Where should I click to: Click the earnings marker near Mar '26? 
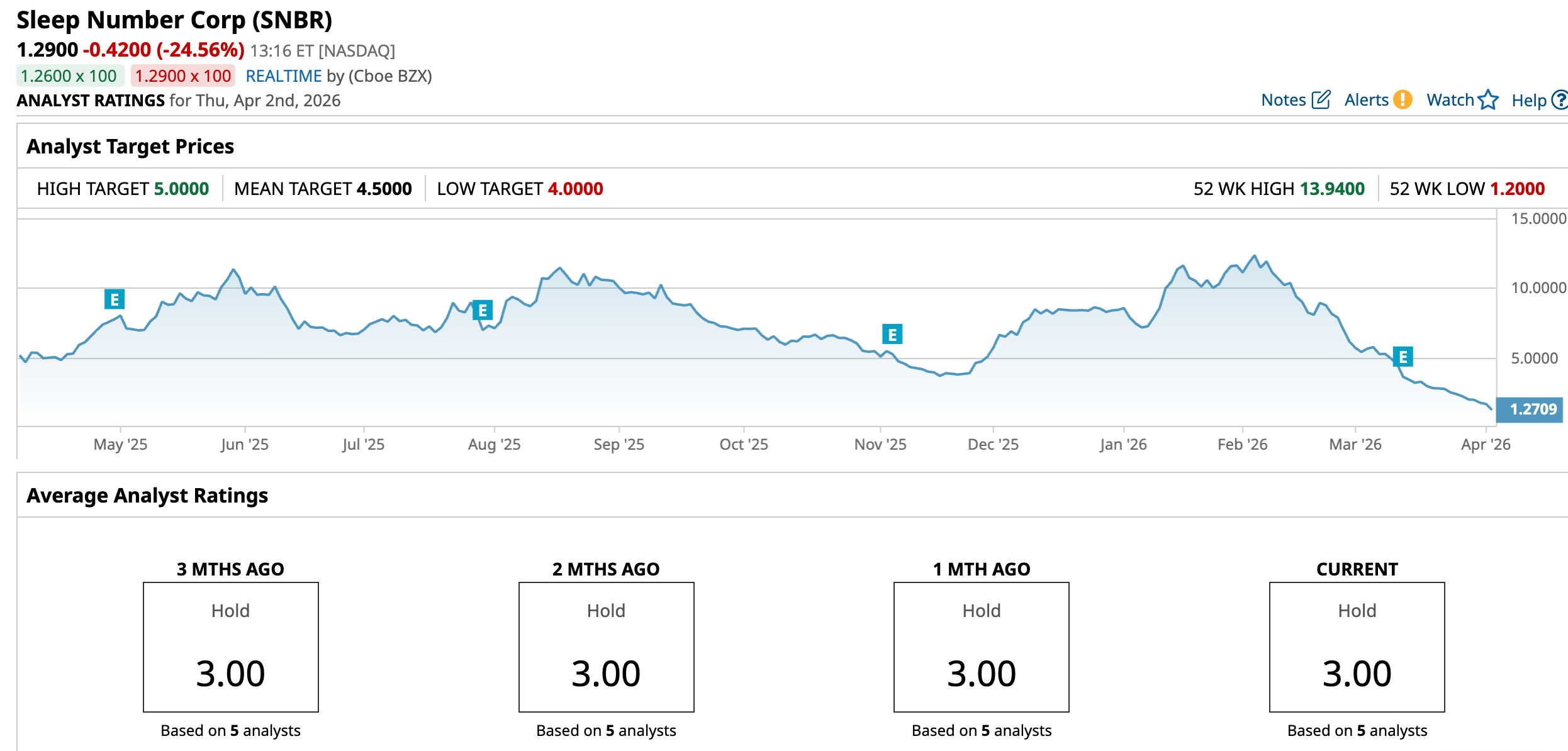click(1403, 357)
